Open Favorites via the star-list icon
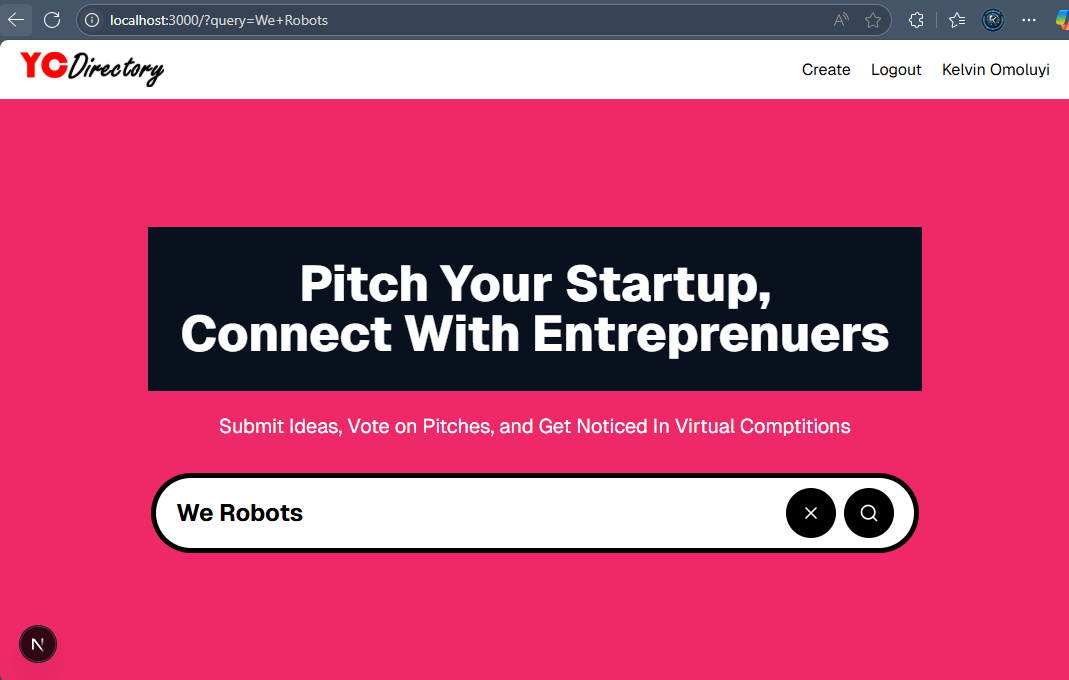Screen dimensions: 1069x680 click(x=956, y=20)
